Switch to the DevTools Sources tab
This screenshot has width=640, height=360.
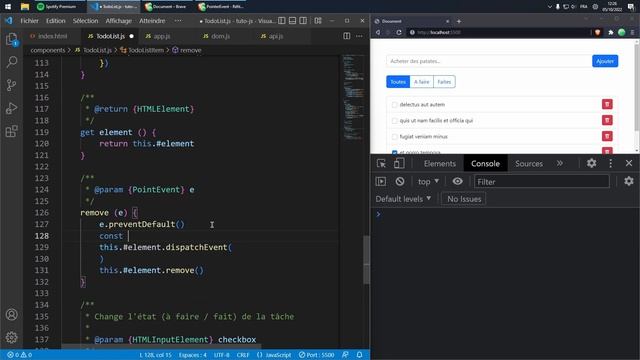[x=529, y=163]
